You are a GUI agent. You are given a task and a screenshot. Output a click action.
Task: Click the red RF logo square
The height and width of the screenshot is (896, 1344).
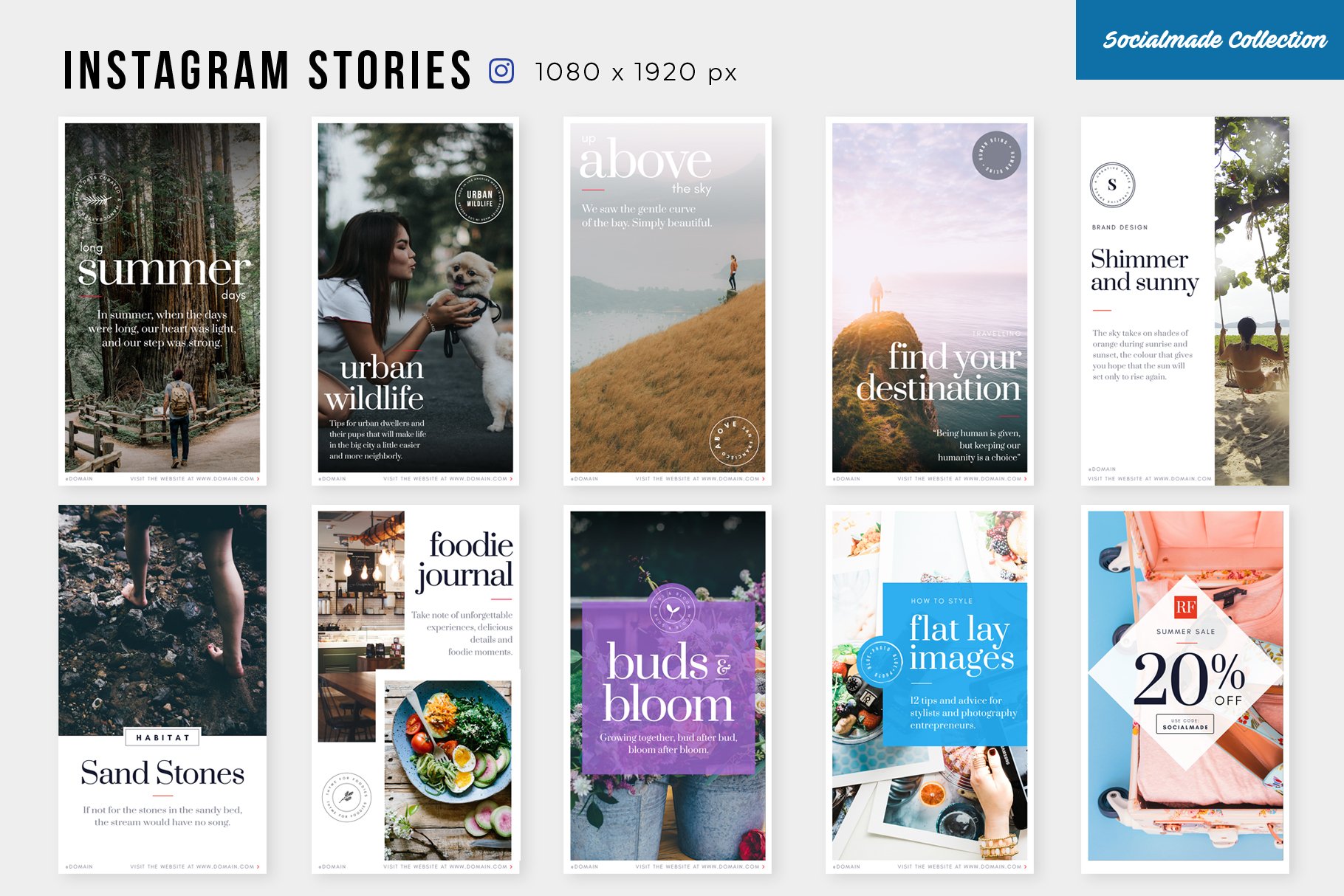pyautogui.click(x=1186, y=607)
